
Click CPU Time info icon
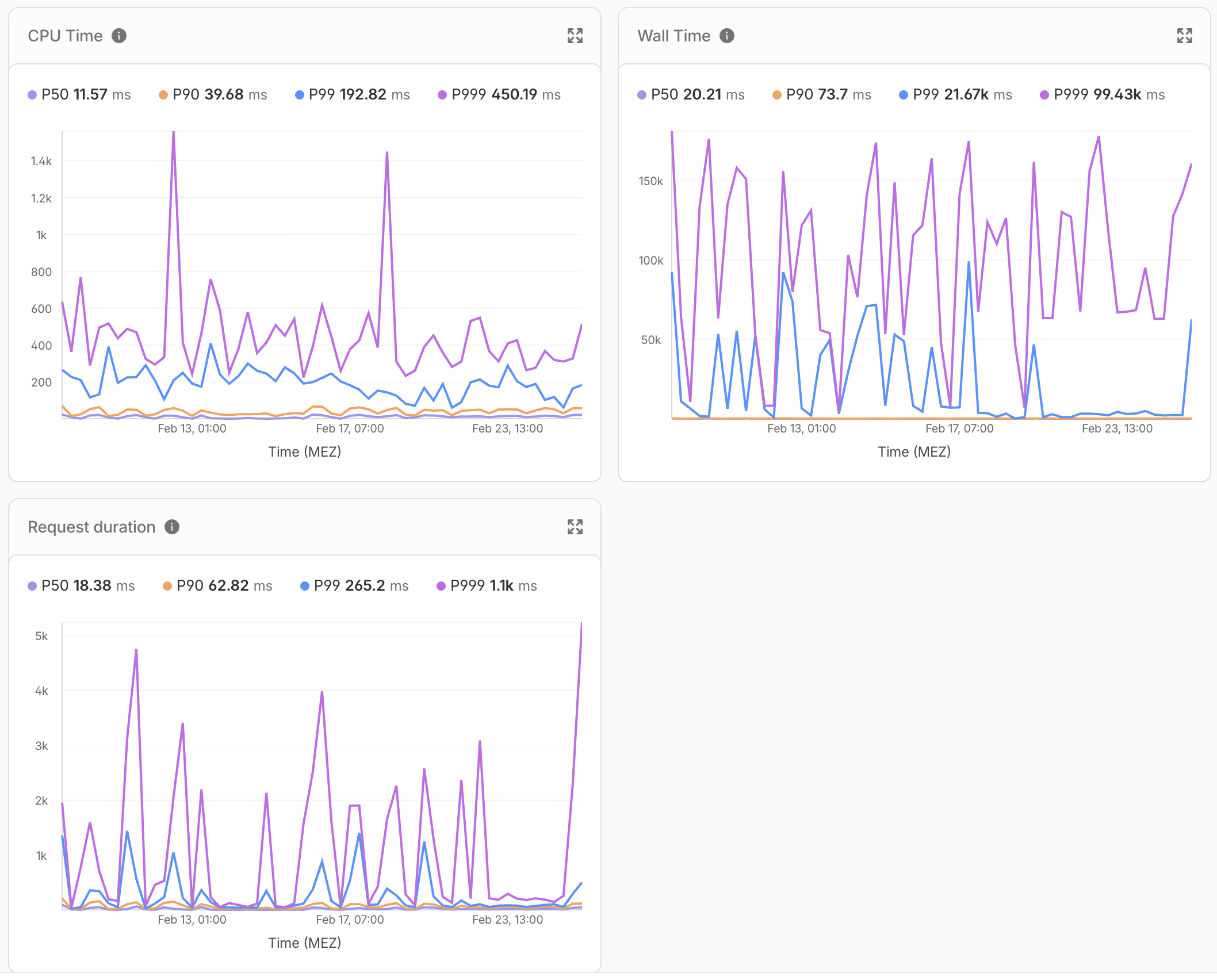(119, 36)
